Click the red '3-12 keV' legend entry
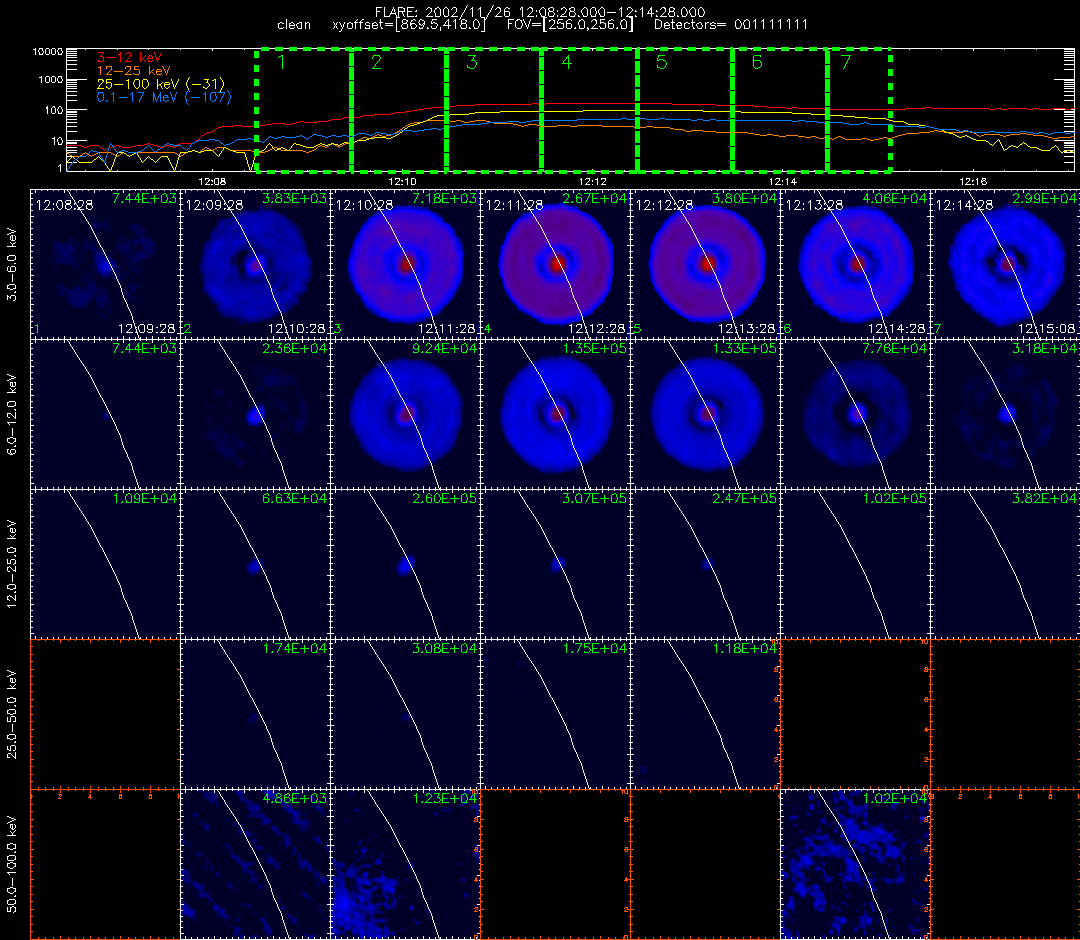The image size is (1080, 940). coord(129,58)
